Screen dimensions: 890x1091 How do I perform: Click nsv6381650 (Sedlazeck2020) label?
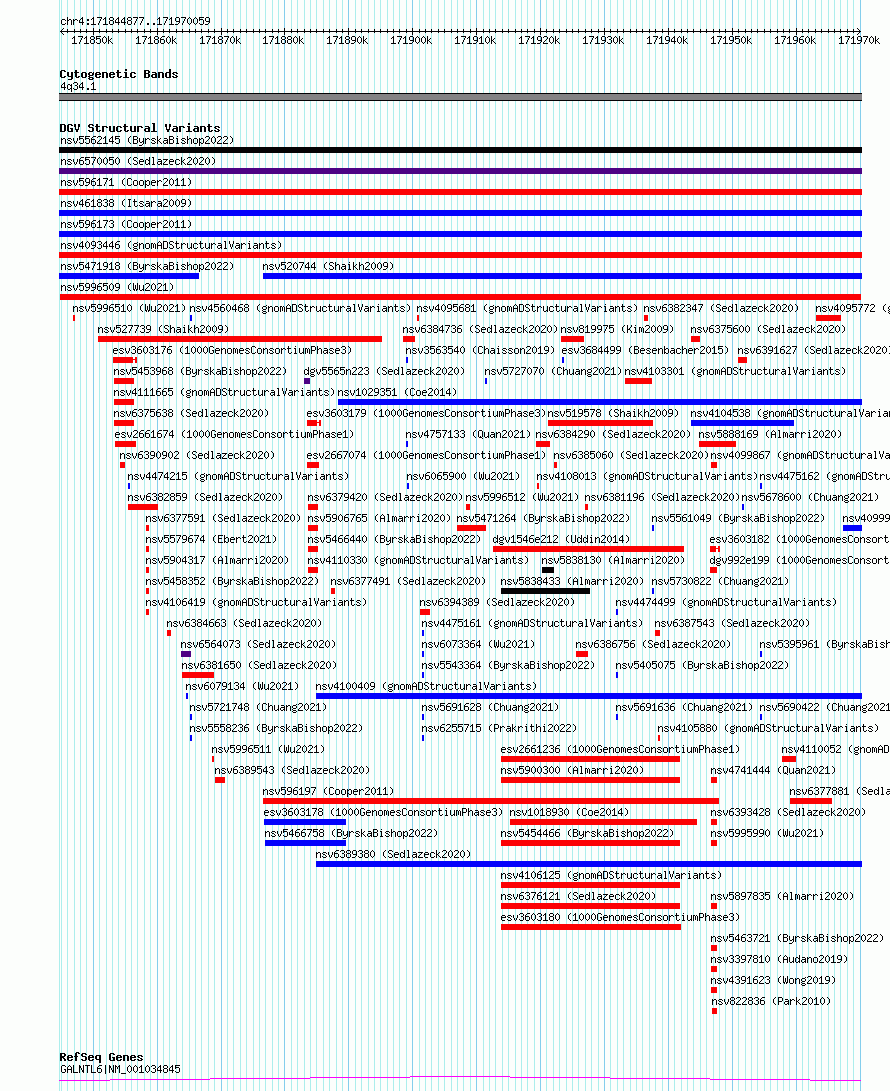(259, 665)
